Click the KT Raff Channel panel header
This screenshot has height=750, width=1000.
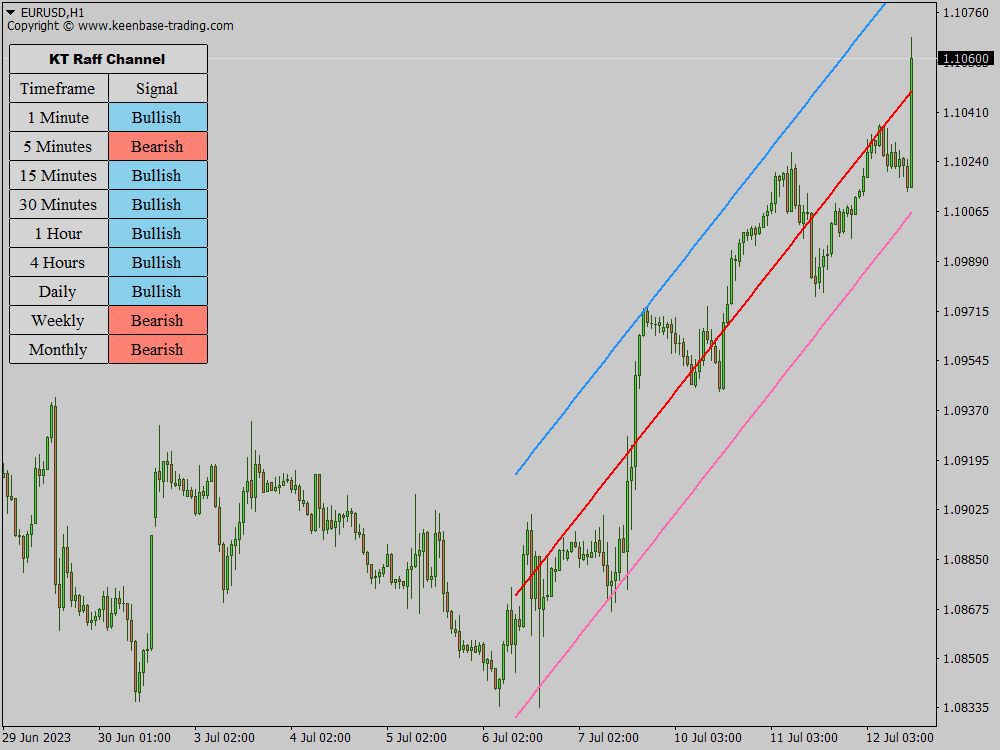[x=107, y=59]
